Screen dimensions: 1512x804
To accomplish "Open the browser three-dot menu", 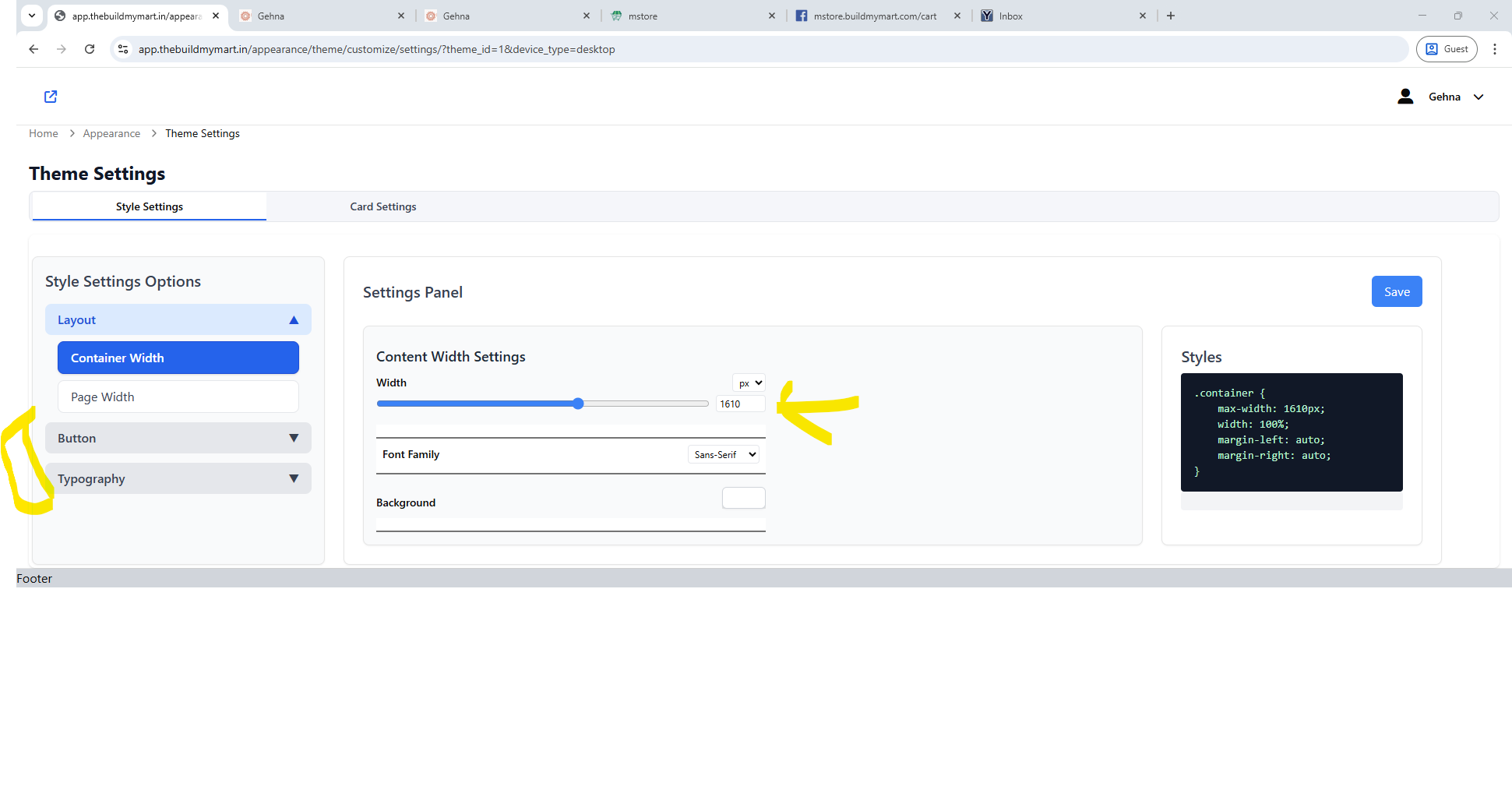I will click(x=1494, y=49).
